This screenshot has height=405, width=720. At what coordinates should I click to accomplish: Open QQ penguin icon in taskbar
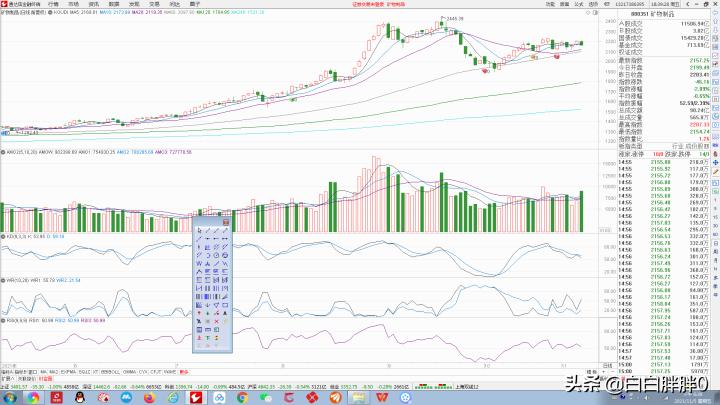tap(79, 397)
